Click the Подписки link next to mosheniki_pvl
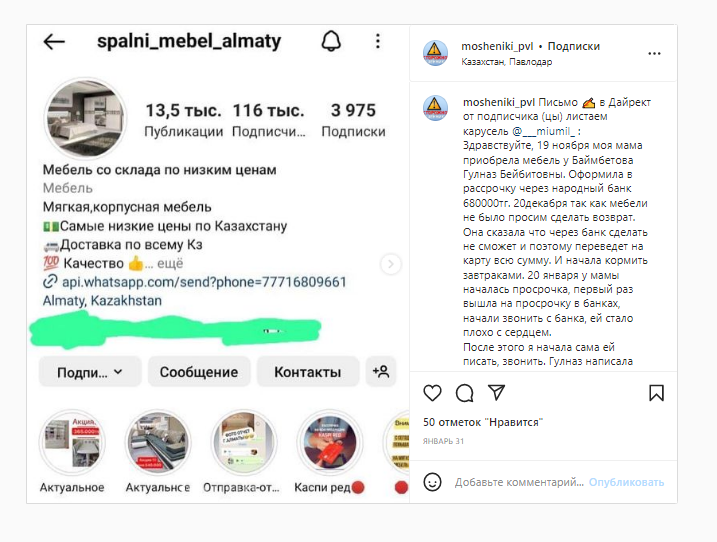 573,46
